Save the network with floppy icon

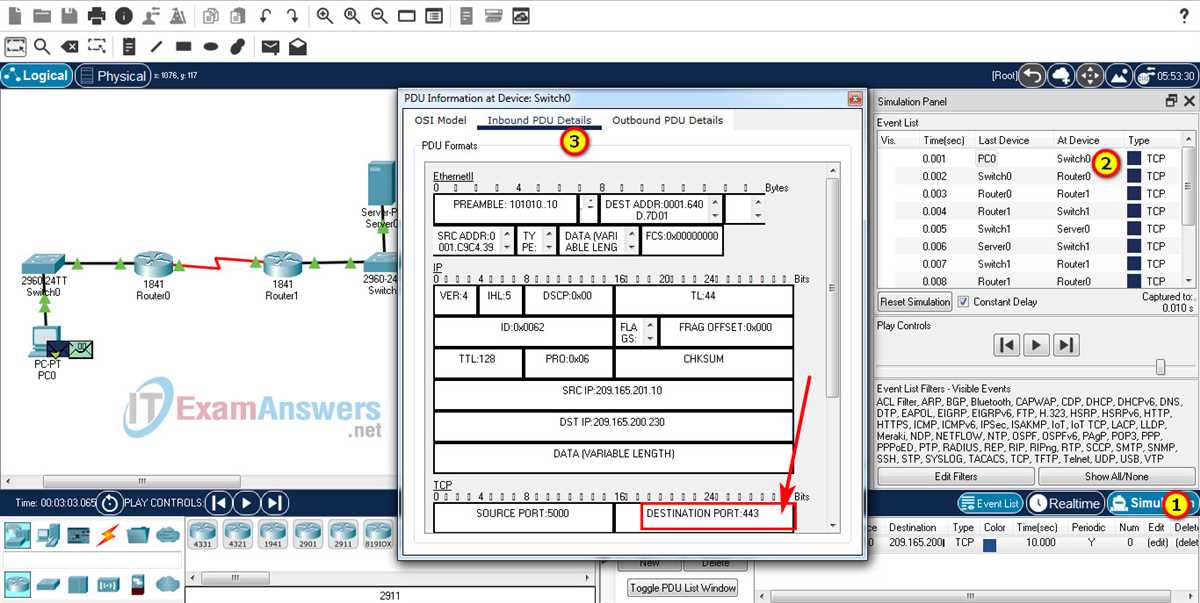69,16
